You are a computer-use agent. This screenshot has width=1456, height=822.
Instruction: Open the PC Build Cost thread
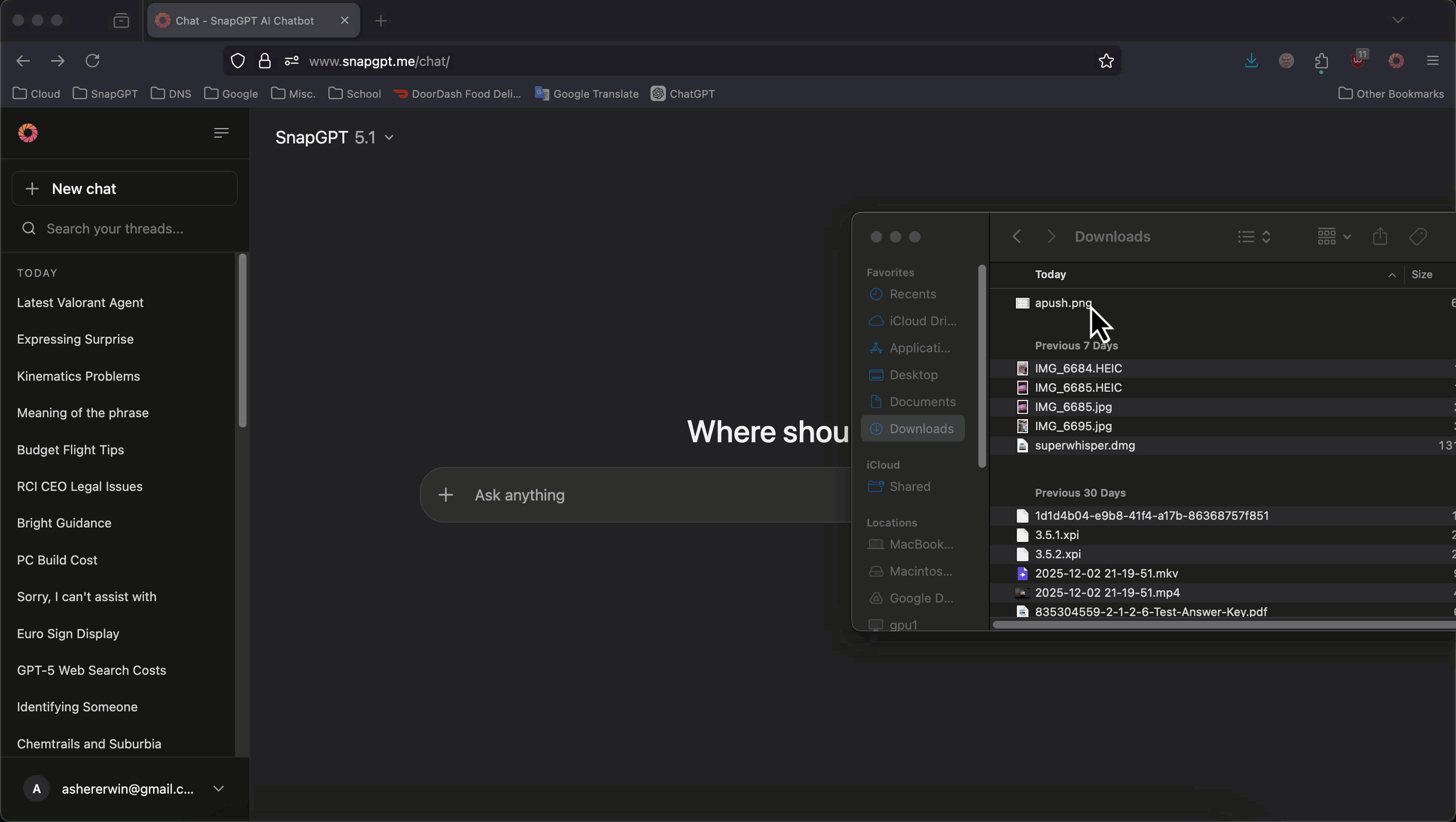pyautogui.click(x=57, y=560)
